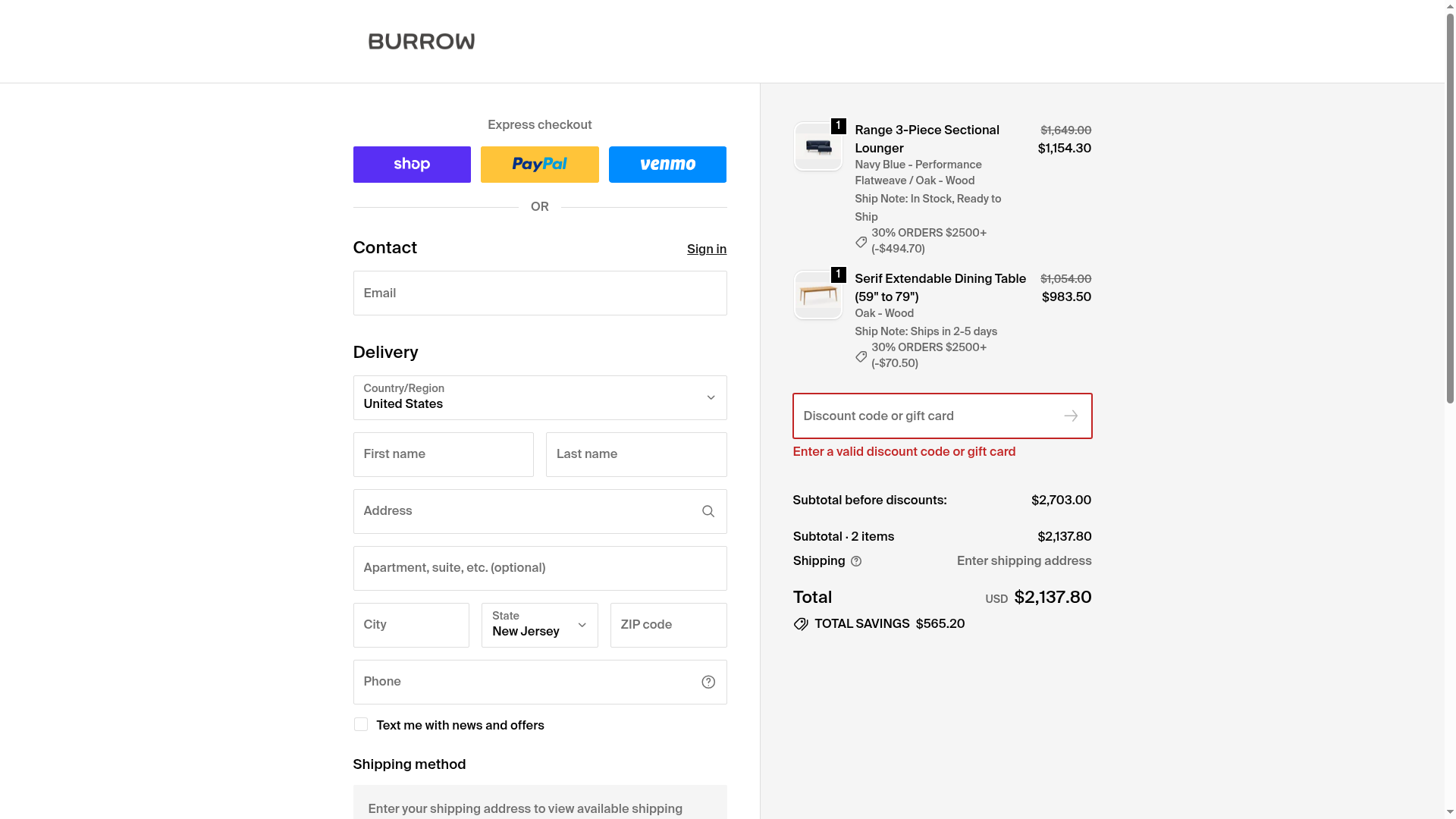Open Range Sectional Lounger product thumbnail
Image resolution: width=1456 pixels, height=819 pixels.
pos(817,147)
